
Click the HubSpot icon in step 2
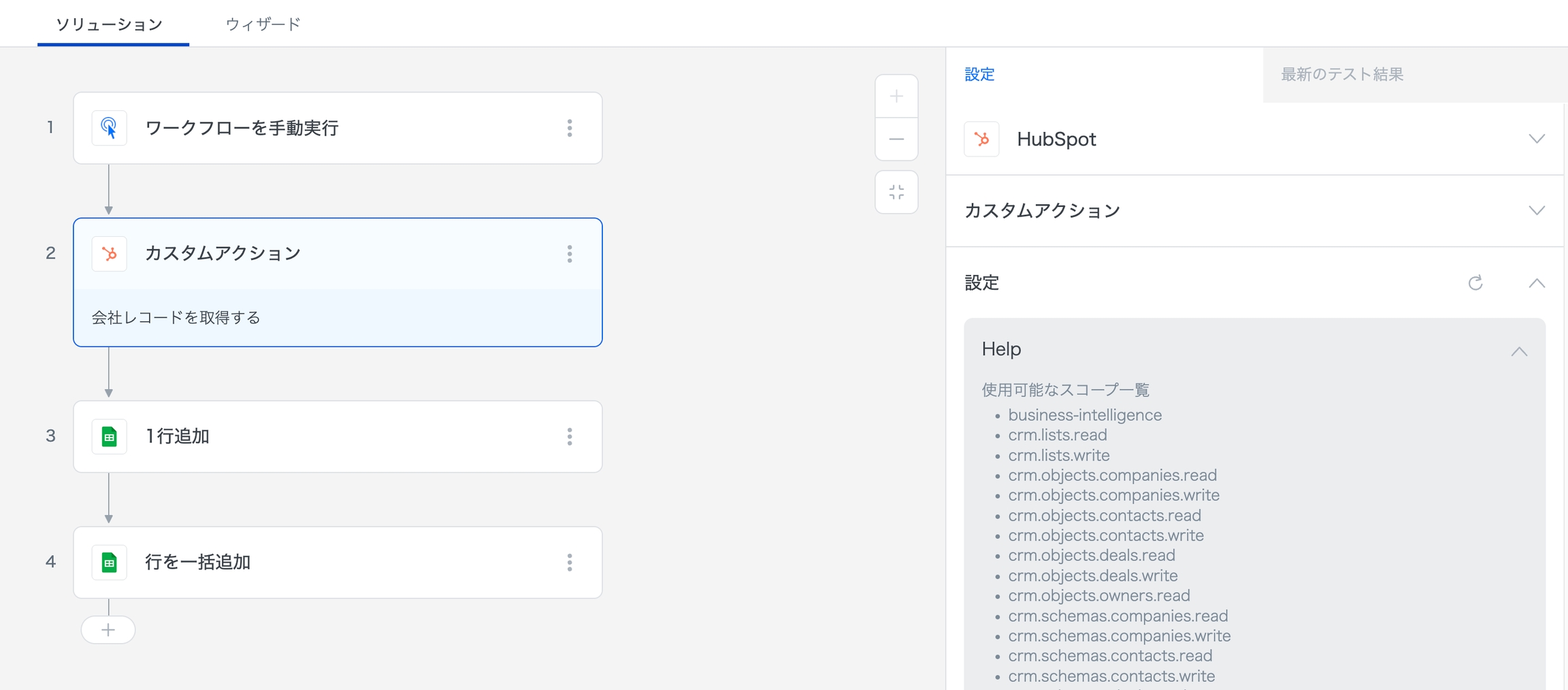[x=109, y=254]
